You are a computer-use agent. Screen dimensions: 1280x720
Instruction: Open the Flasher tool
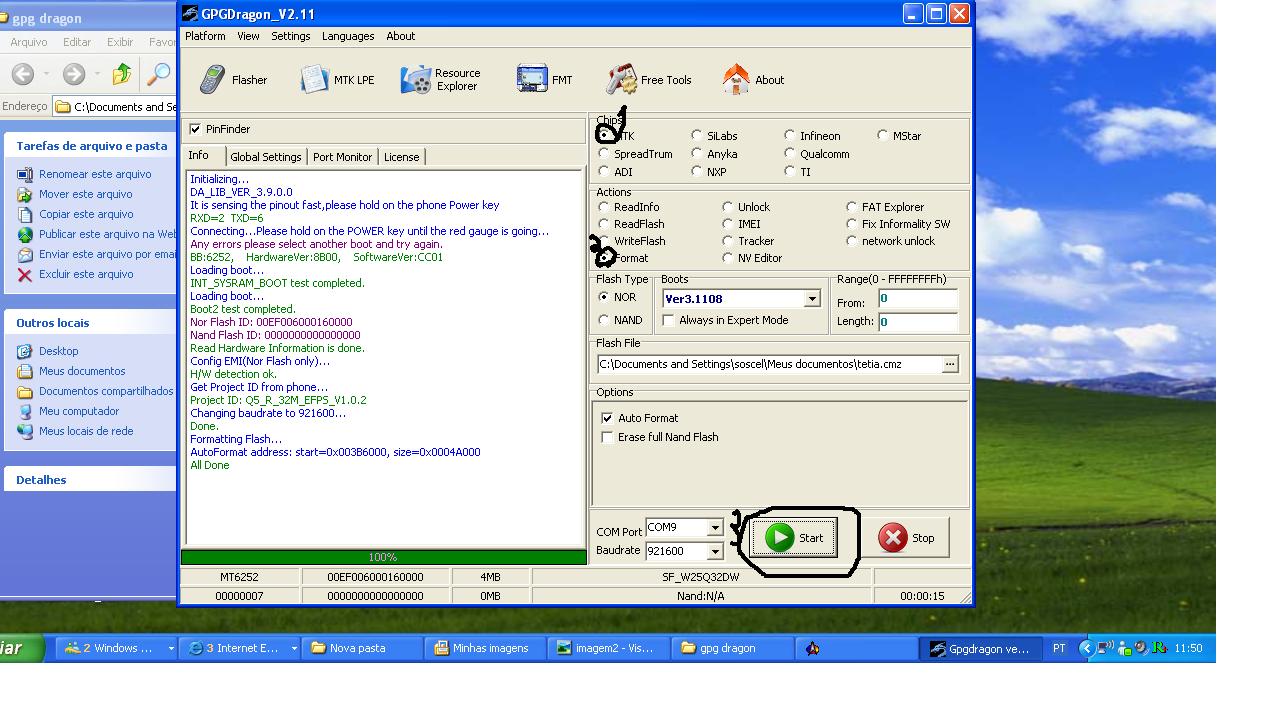233,80
